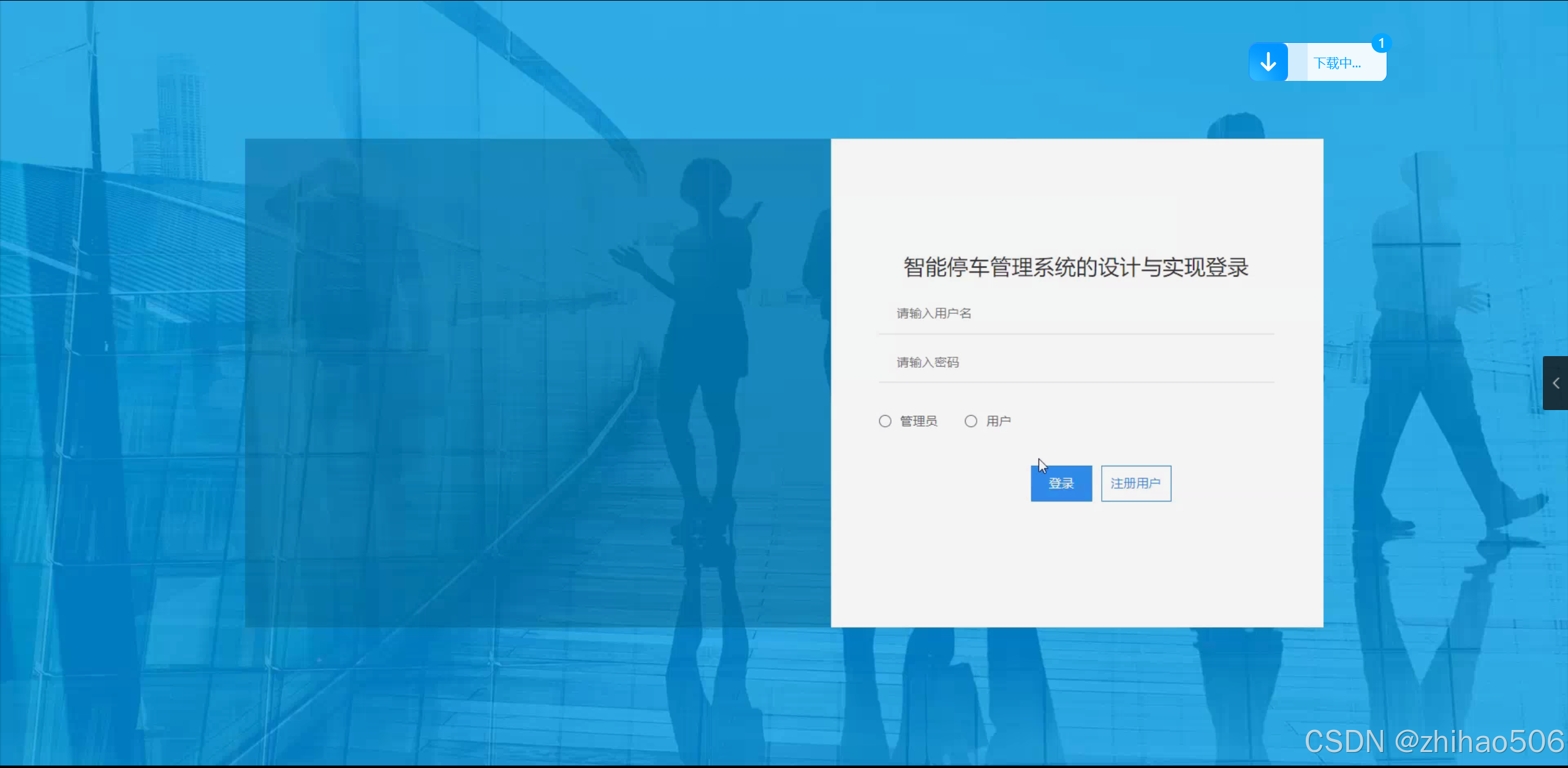
Task: Click the 用户 role label text
Action: [x=998, y=421]
